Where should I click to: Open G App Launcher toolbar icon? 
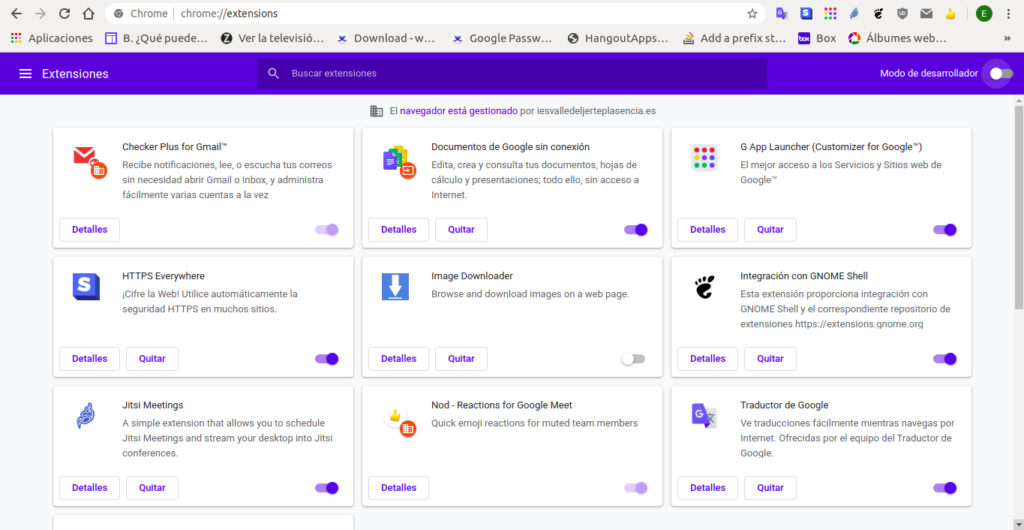(x=830, y=13)
